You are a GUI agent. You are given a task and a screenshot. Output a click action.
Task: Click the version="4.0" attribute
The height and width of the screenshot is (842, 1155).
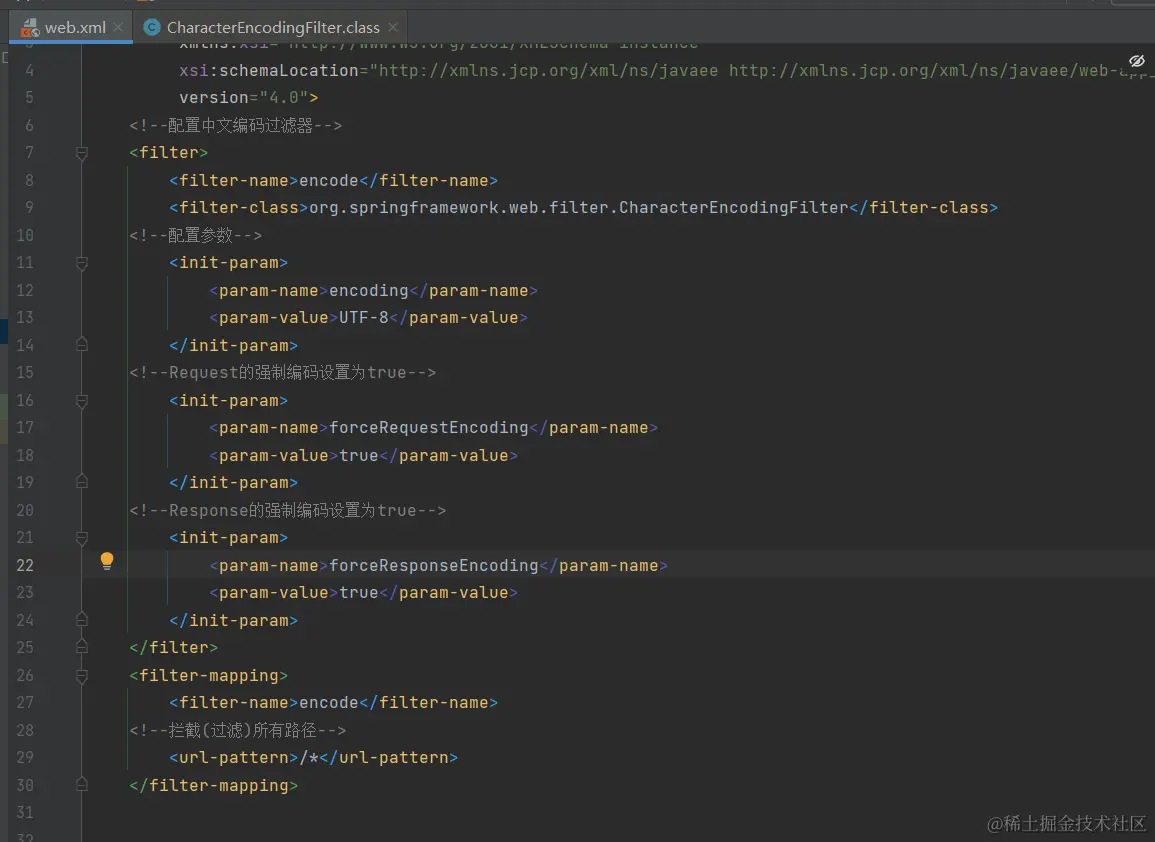click(243, 97)
